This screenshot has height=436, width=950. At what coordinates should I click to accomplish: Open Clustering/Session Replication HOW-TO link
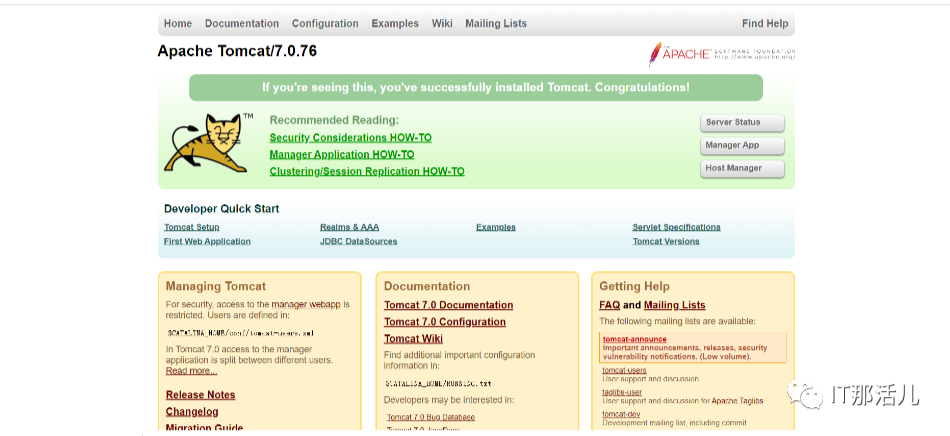pos(367,171)
